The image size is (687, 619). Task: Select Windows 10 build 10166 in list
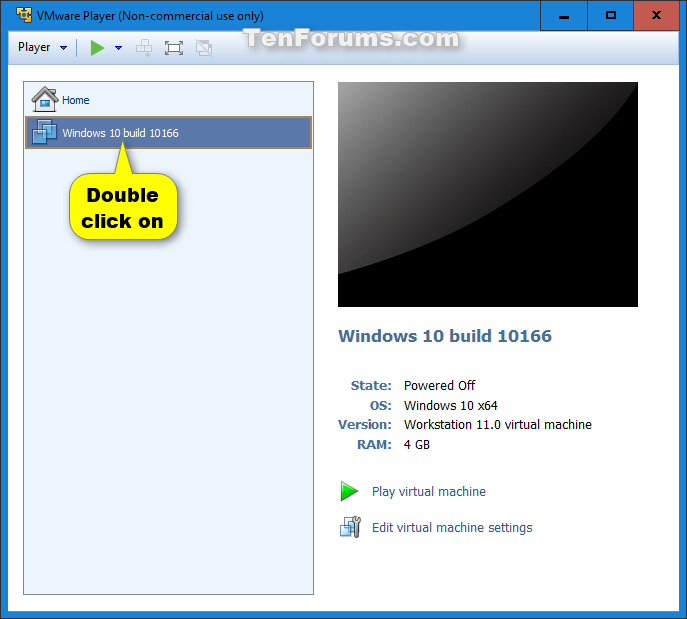(x=168, y=132)
